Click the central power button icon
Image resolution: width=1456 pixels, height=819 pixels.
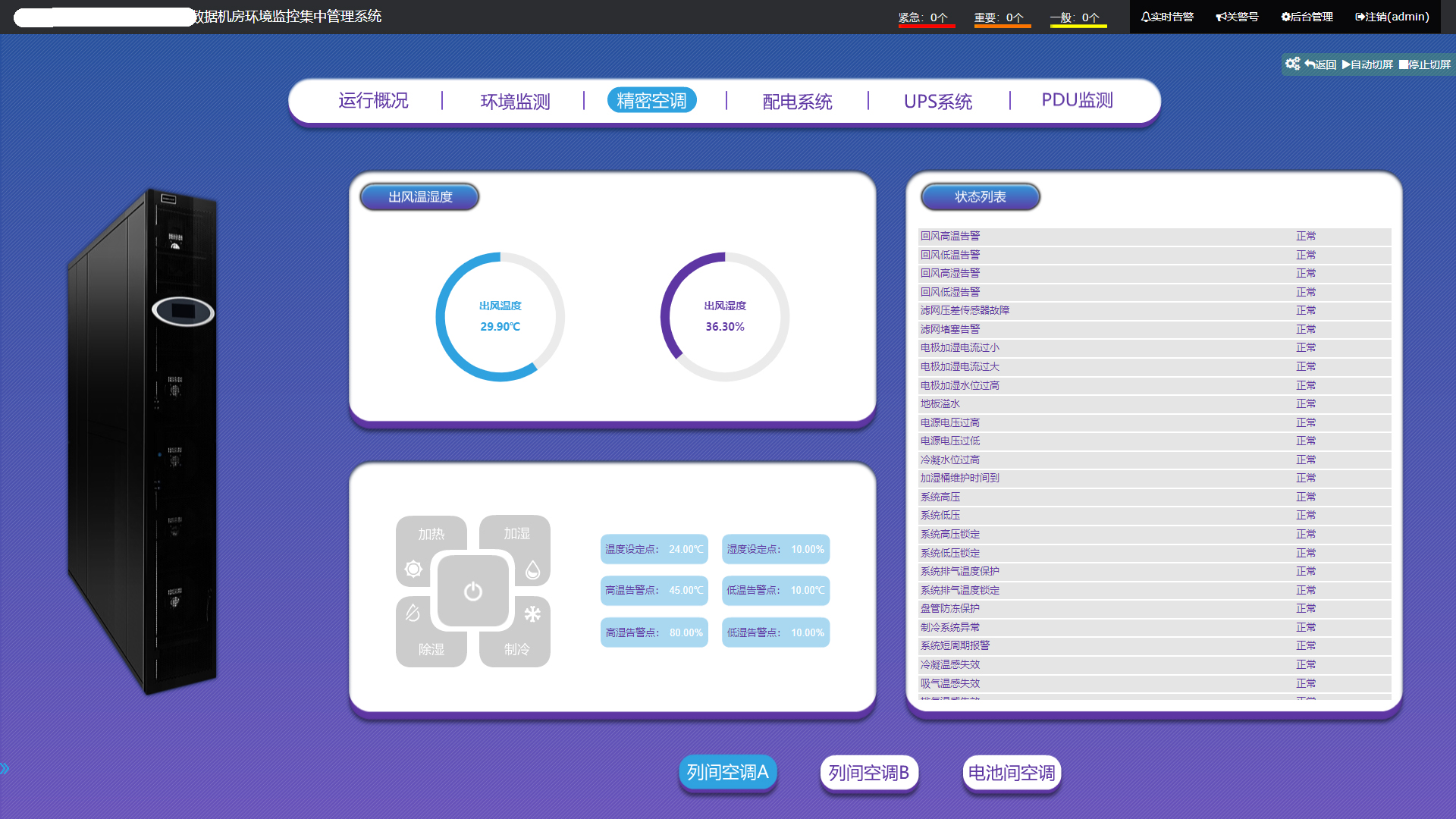[472, 591]
